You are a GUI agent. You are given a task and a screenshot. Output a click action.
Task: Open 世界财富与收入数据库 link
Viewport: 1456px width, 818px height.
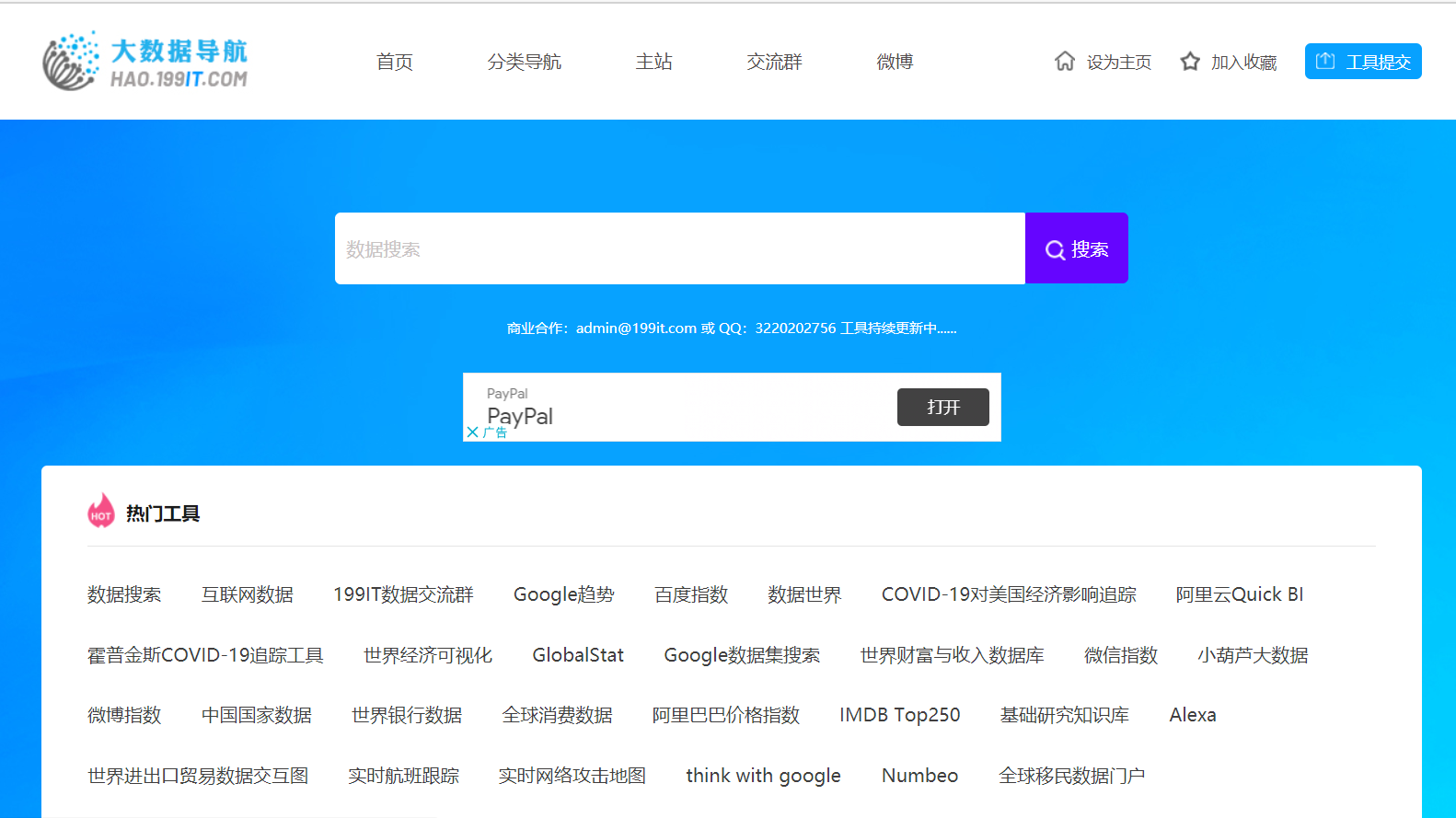pyautogui.click(x=953, y=655)
